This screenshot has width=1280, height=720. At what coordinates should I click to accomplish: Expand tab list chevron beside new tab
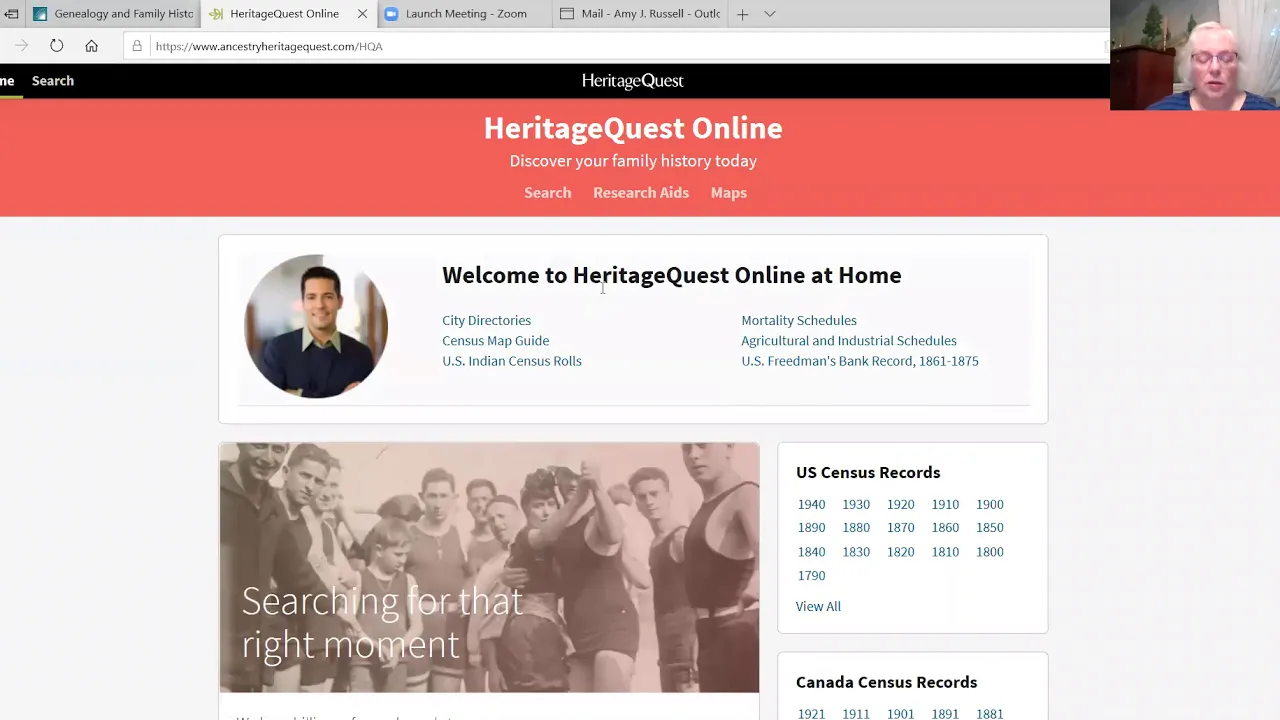pos(770,14)
